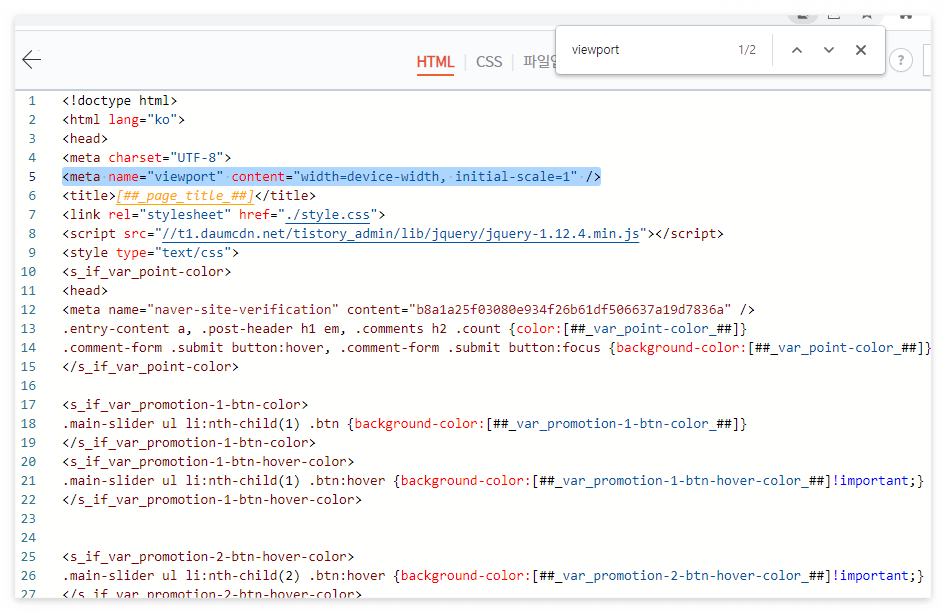Click the 1/2 match counter text

pos(747,50)
